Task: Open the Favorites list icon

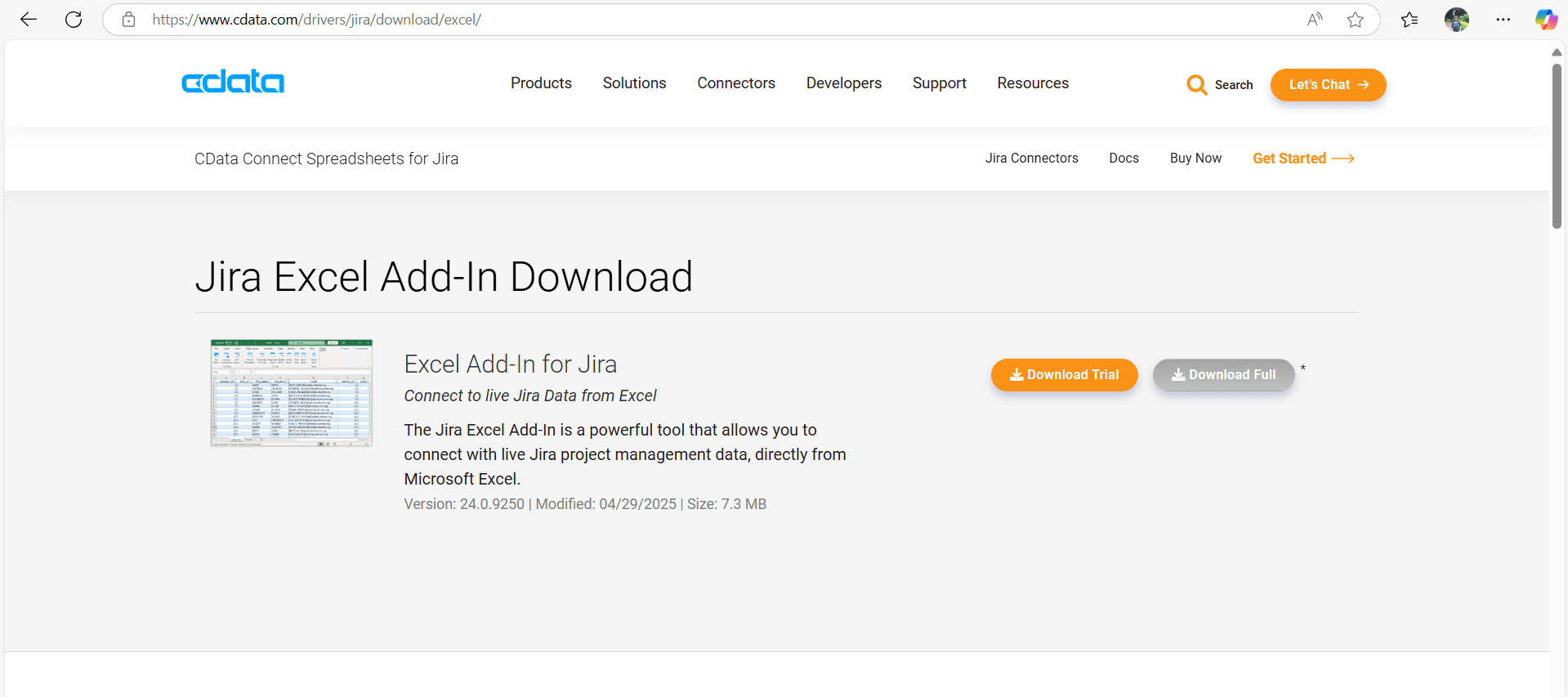Action: (x=1409, y=20)
